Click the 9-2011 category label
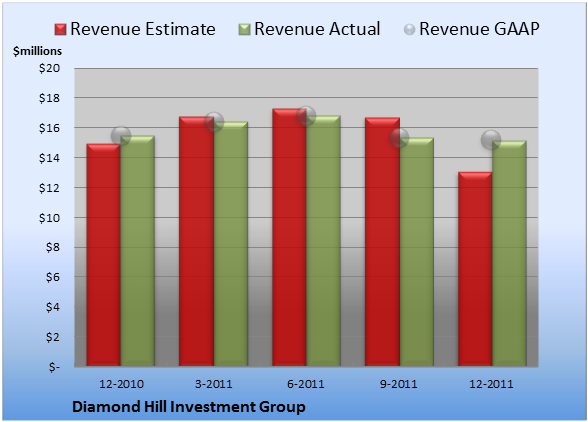This screenshot has height=422, width=588. (x=398, y=384)
